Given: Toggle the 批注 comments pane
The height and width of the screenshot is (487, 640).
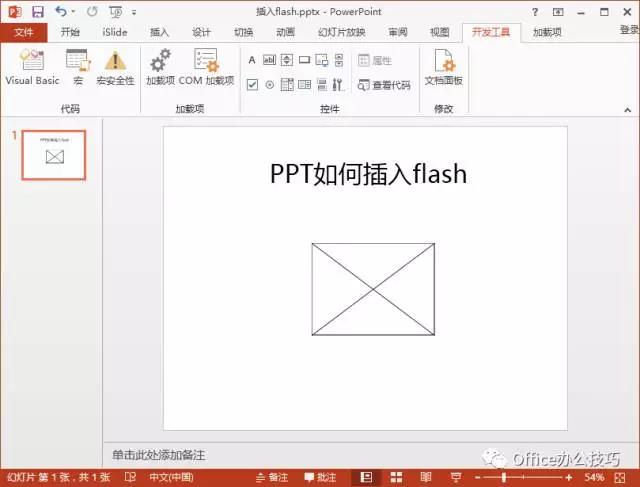Looking at the screenshot, I should tap(320, 477).
